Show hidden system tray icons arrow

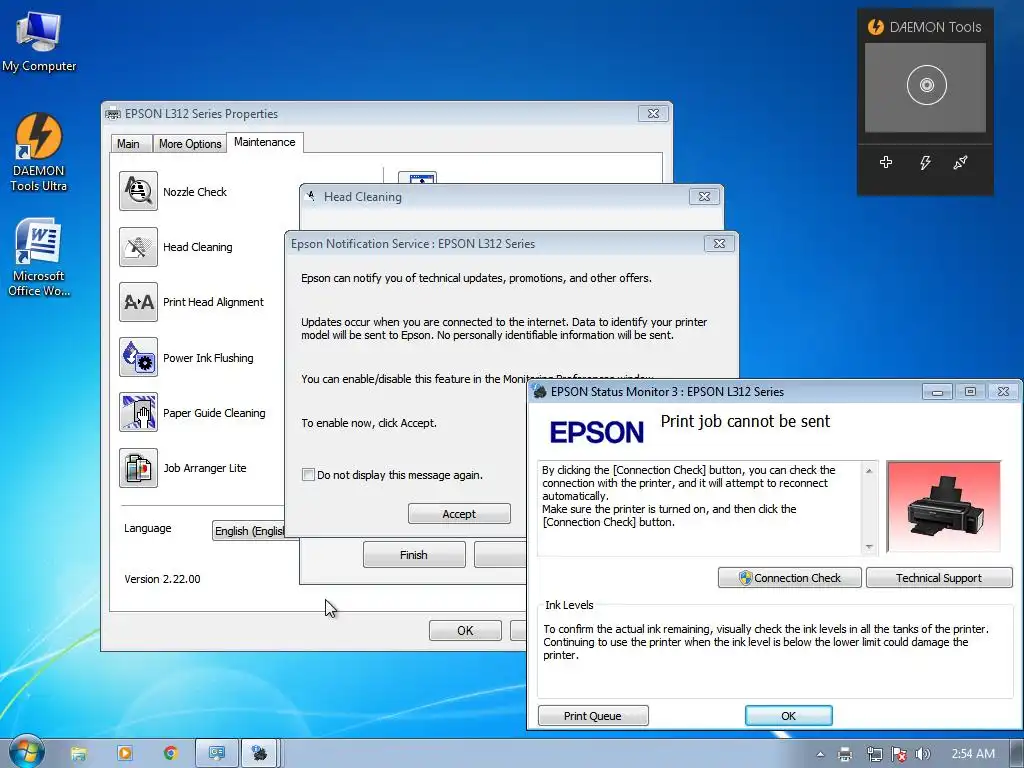point(820,755)
